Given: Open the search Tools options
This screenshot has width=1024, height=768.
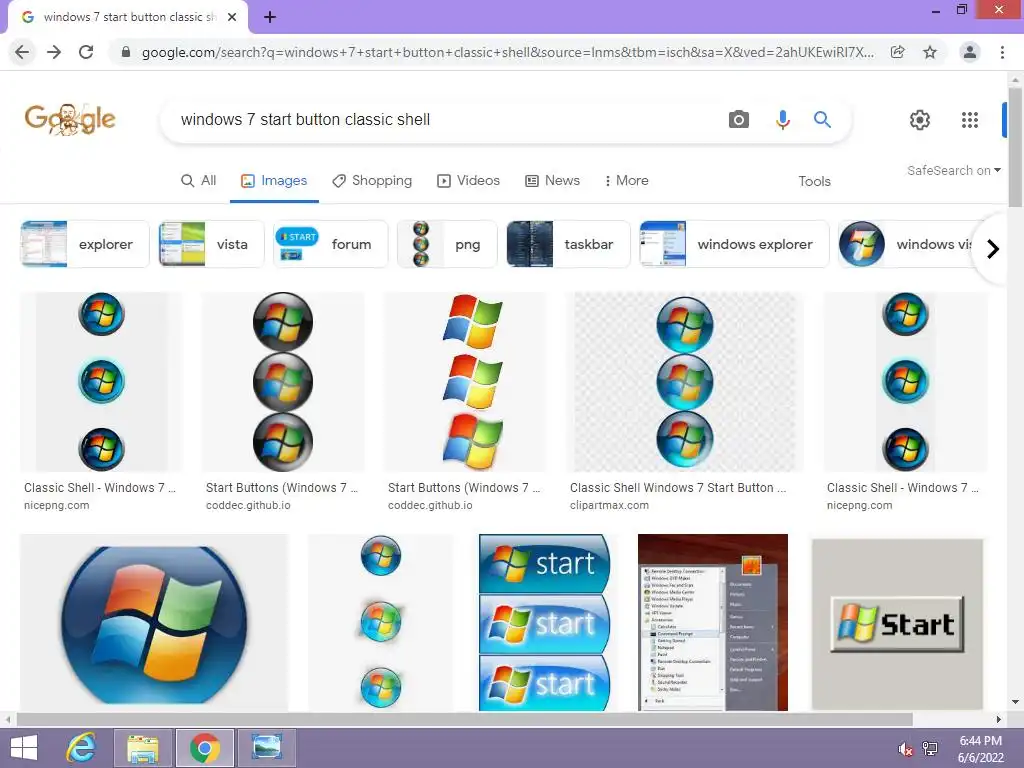Looking at the screenshot, I should click(814, 182).
